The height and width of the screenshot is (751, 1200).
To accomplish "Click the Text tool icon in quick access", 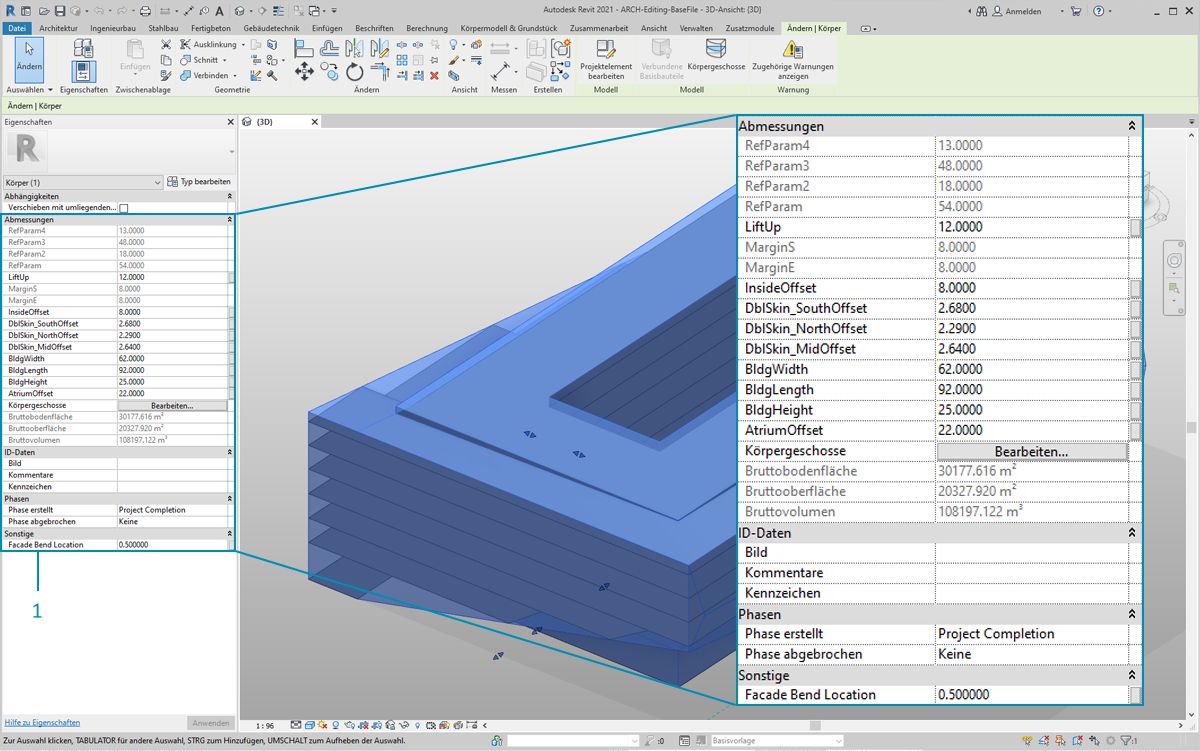I will (219, 11).
